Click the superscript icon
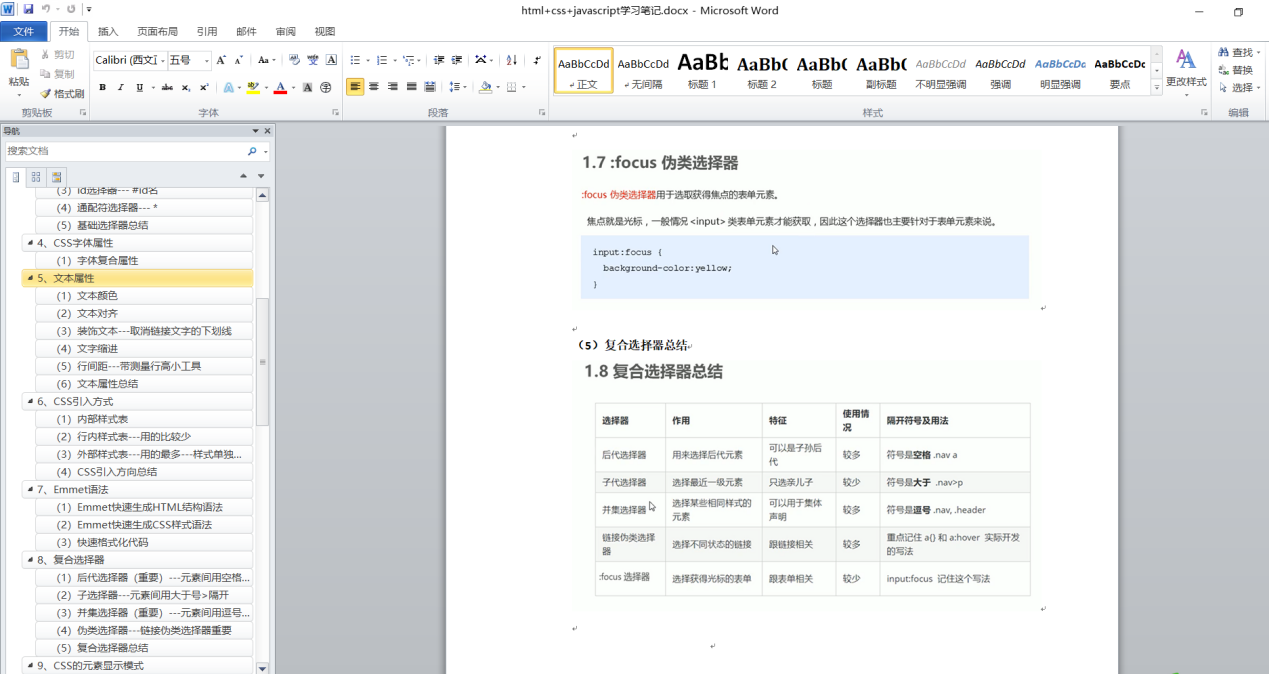 [204, 88]
